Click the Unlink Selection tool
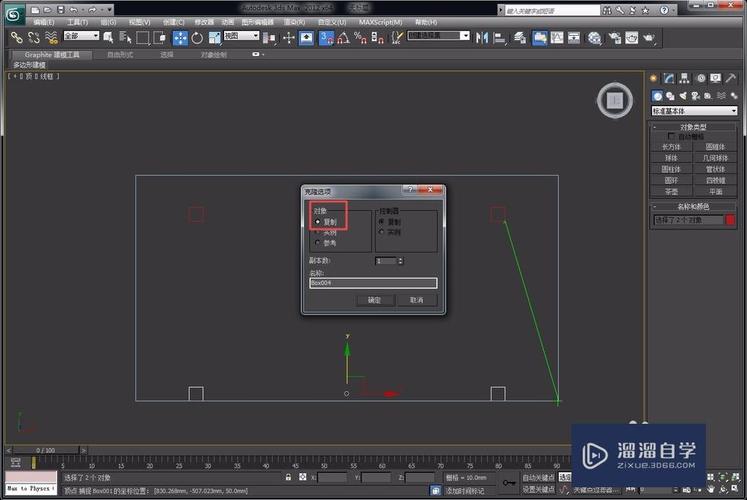The width and height of the screenshot is (747, 500). (x=34, y=38)
